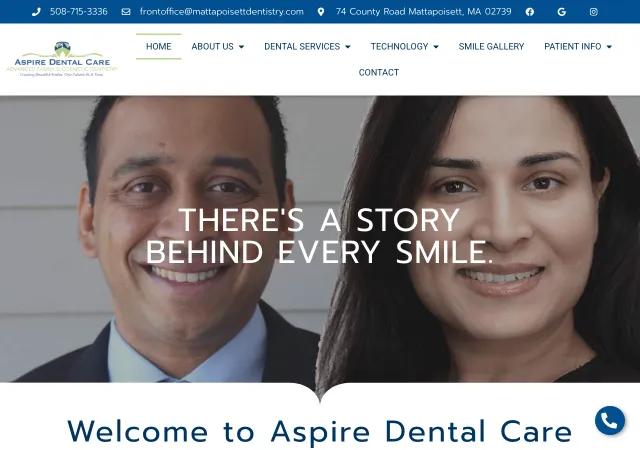Viewport: 640px width, 450px height.
Task: Click the hero photo of two dentists
Action: click(x=320, y=239)
